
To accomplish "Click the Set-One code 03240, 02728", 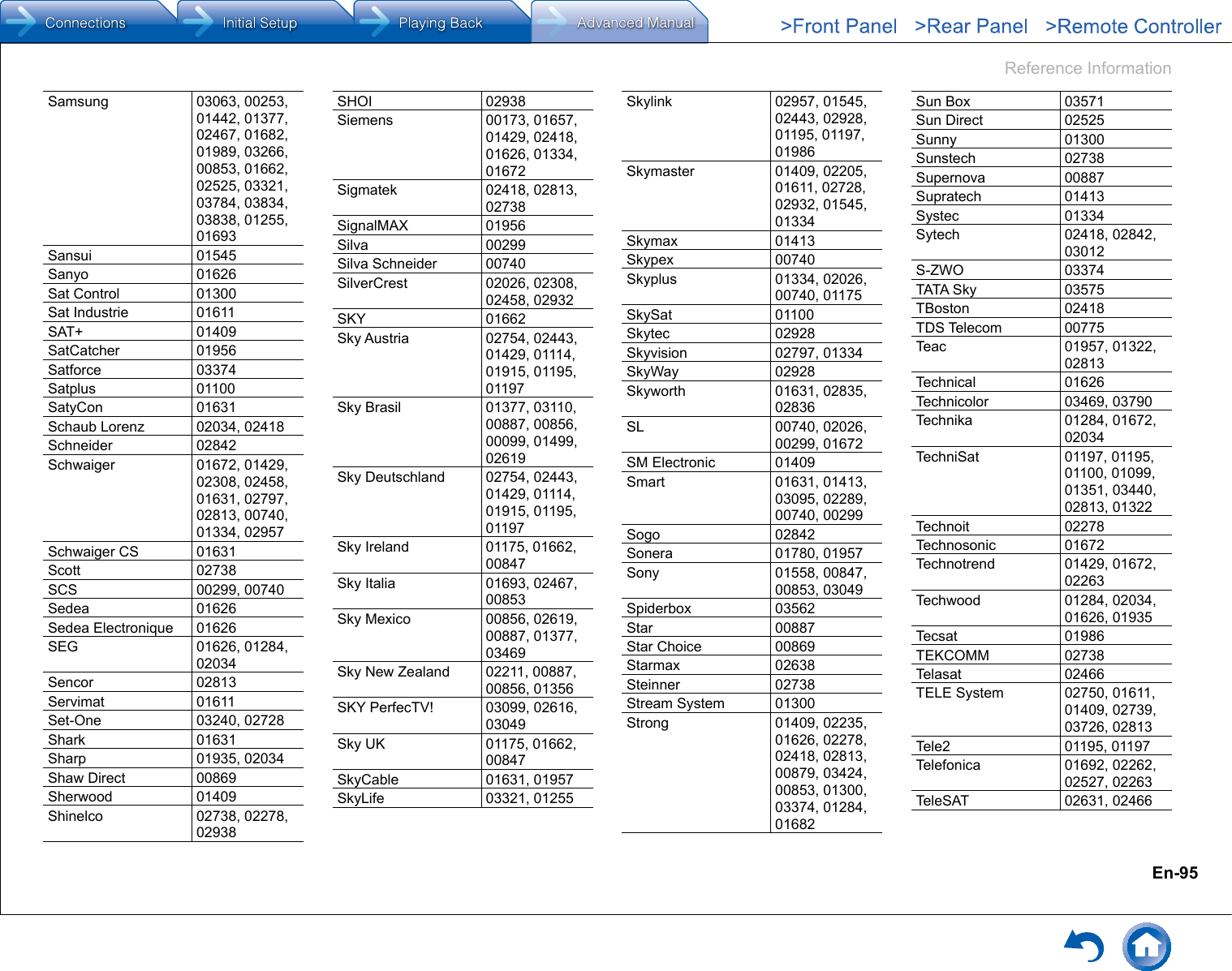I will (x=240, y=720).
